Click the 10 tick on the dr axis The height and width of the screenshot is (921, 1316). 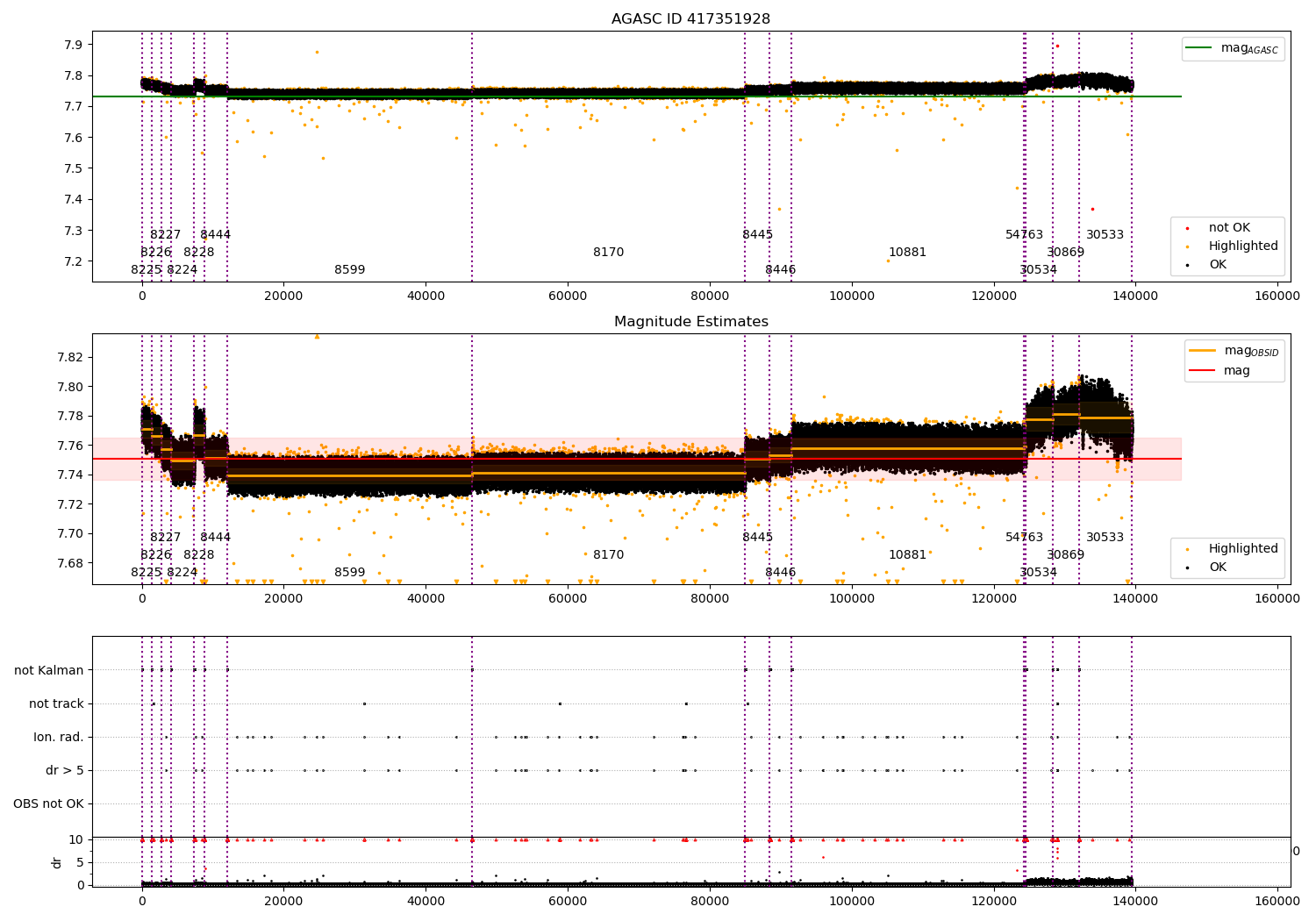75,839
